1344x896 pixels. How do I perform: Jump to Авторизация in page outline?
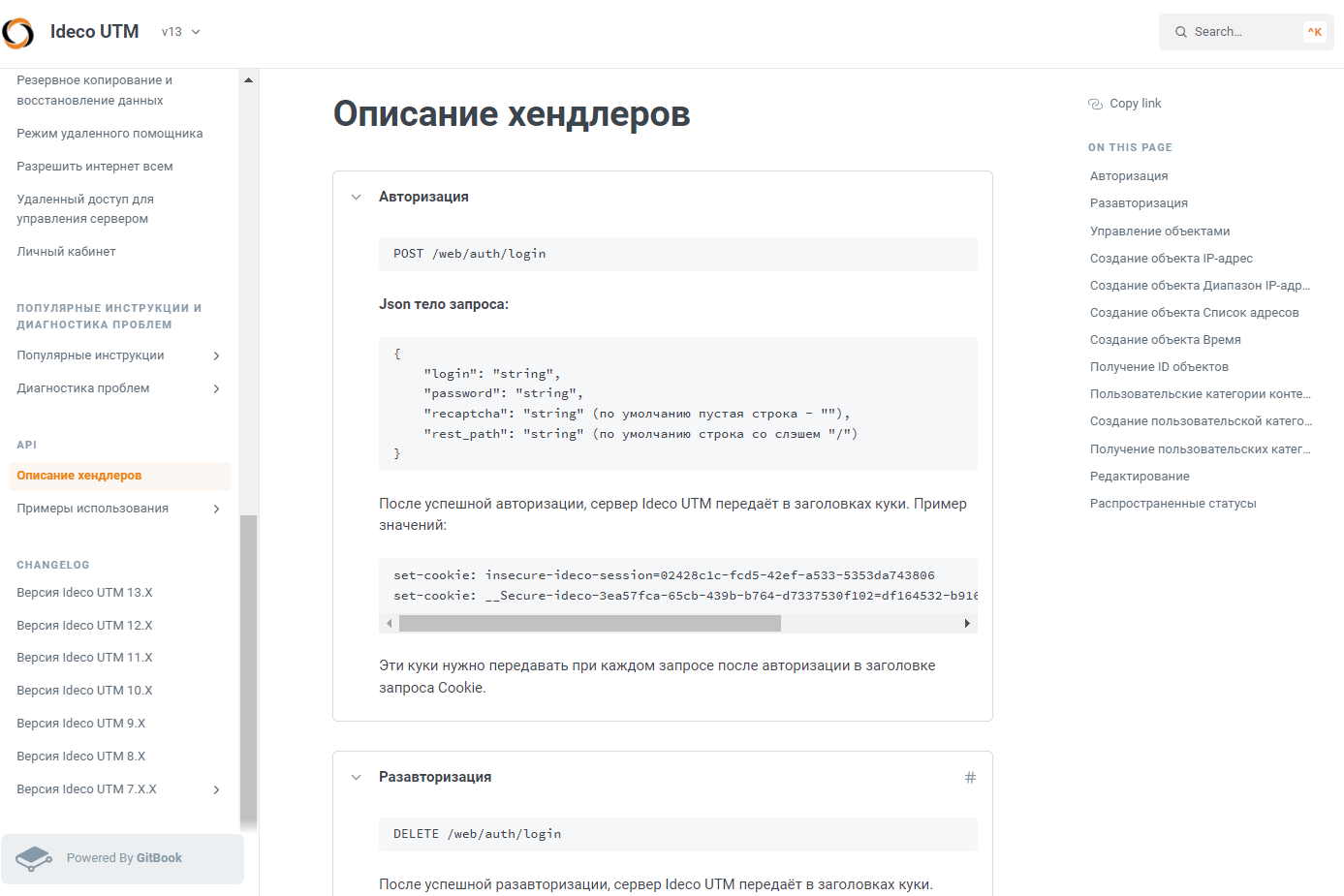point(1129,176)
